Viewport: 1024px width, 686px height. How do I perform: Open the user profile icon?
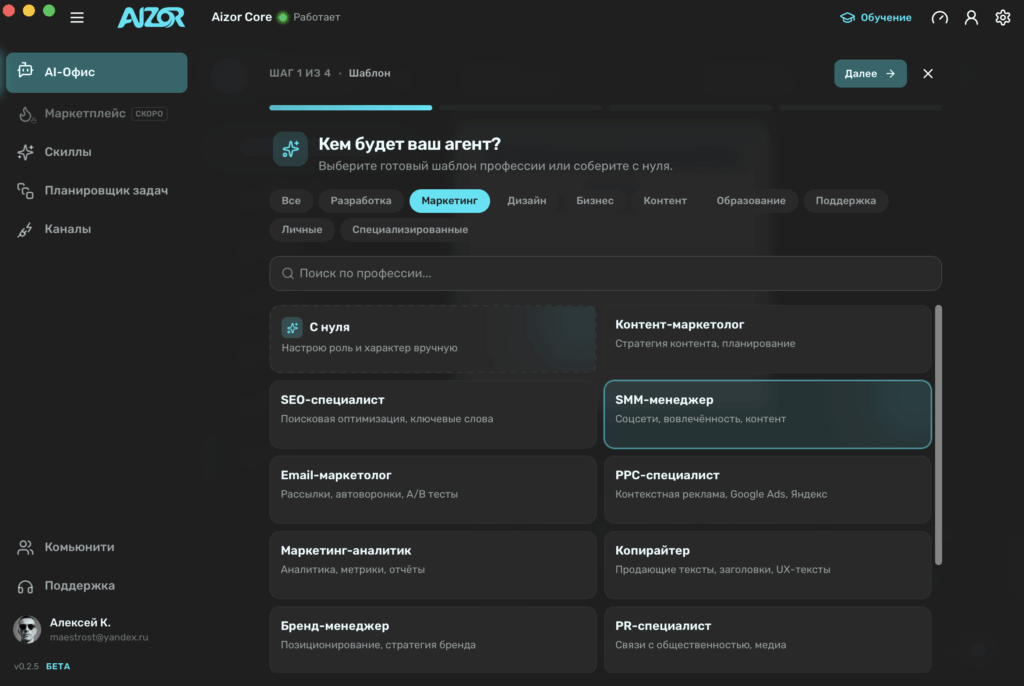tap(971, 18)
